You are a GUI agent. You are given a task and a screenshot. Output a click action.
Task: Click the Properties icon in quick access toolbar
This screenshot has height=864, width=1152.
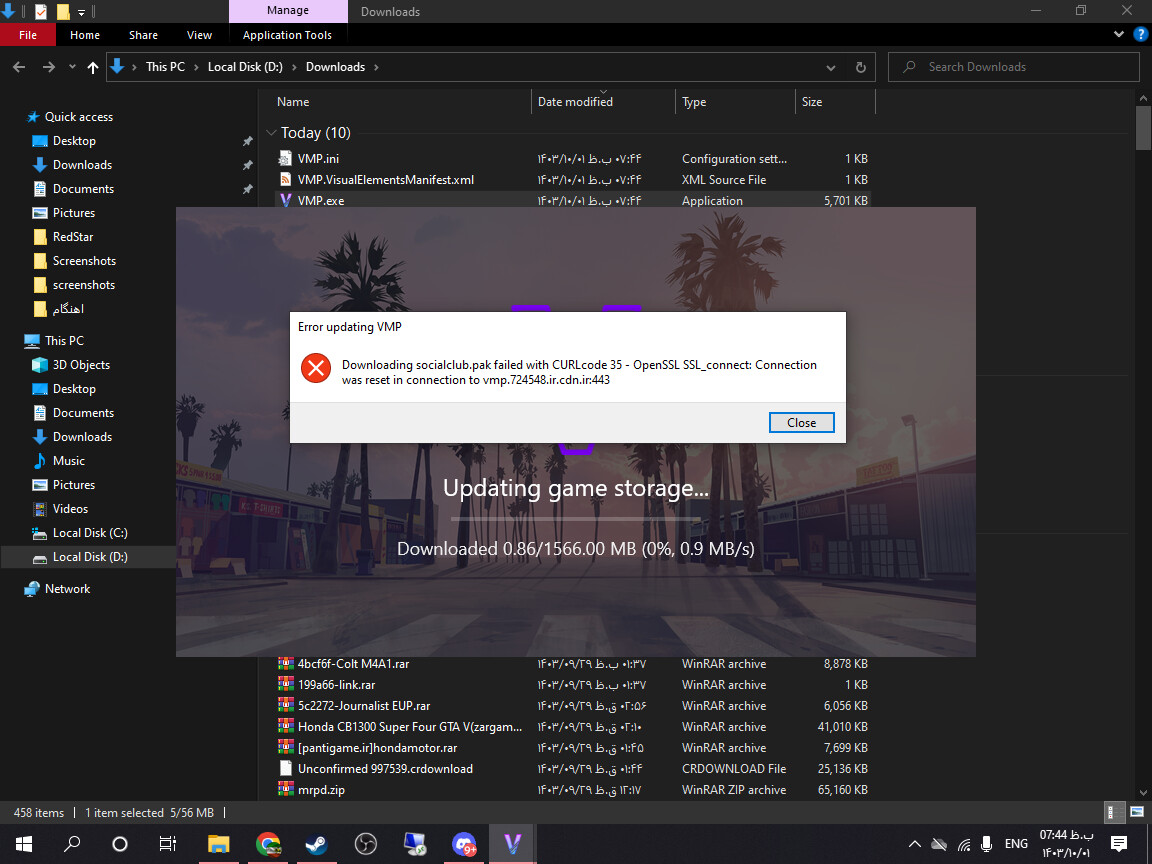pos(41,11)
